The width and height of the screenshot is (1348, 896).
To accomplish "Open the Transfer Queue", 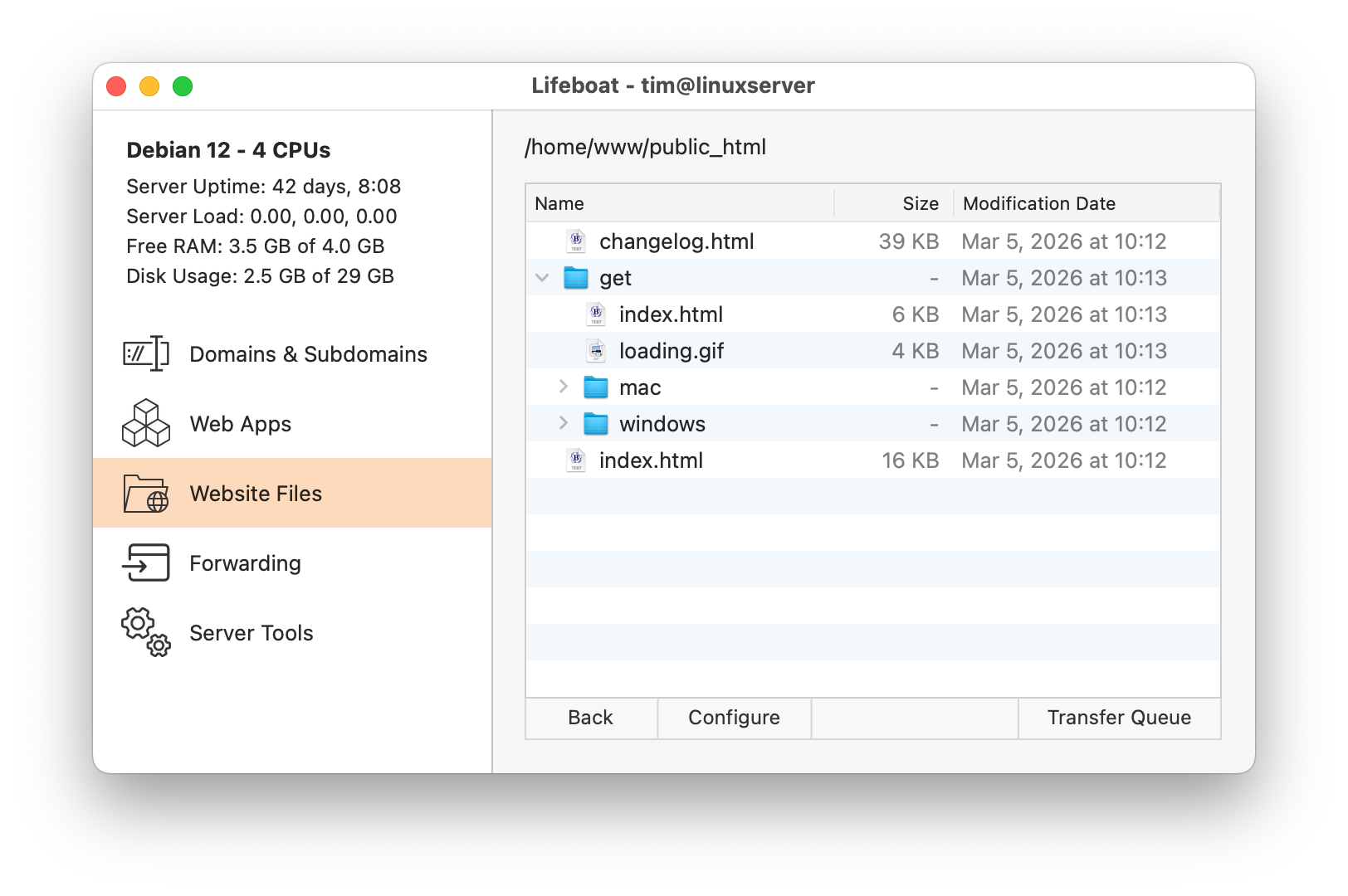I will 1119,718.
